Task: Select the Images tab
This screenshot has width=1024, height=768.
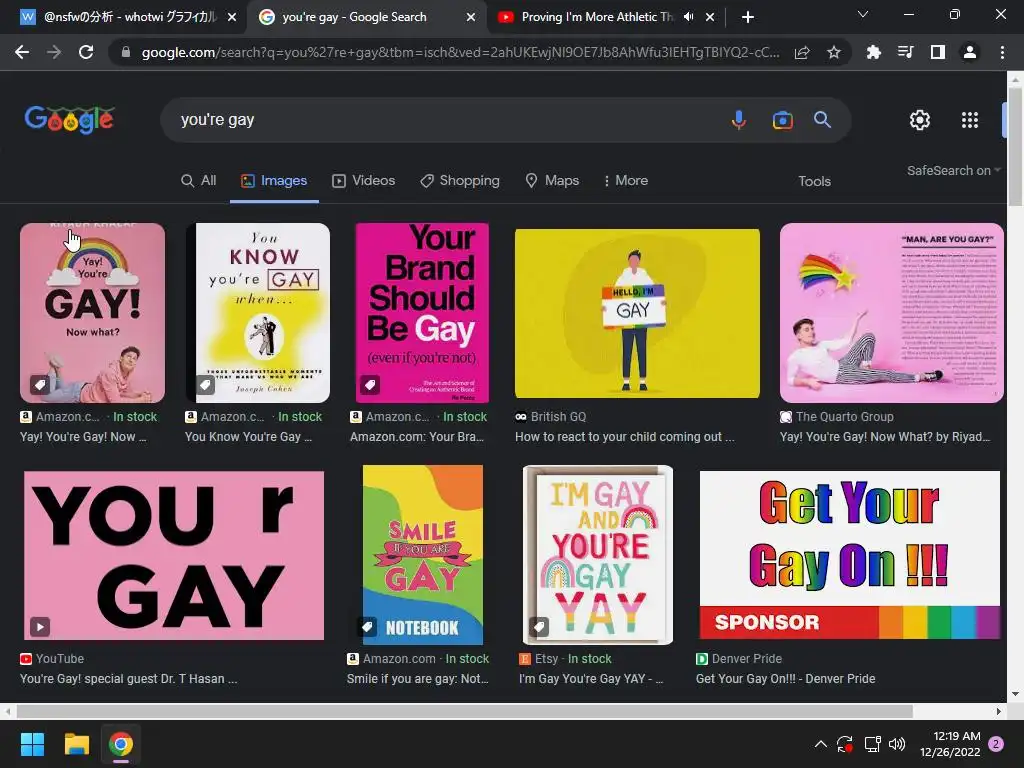Action: pyautogui.click(x=274, y=181)
